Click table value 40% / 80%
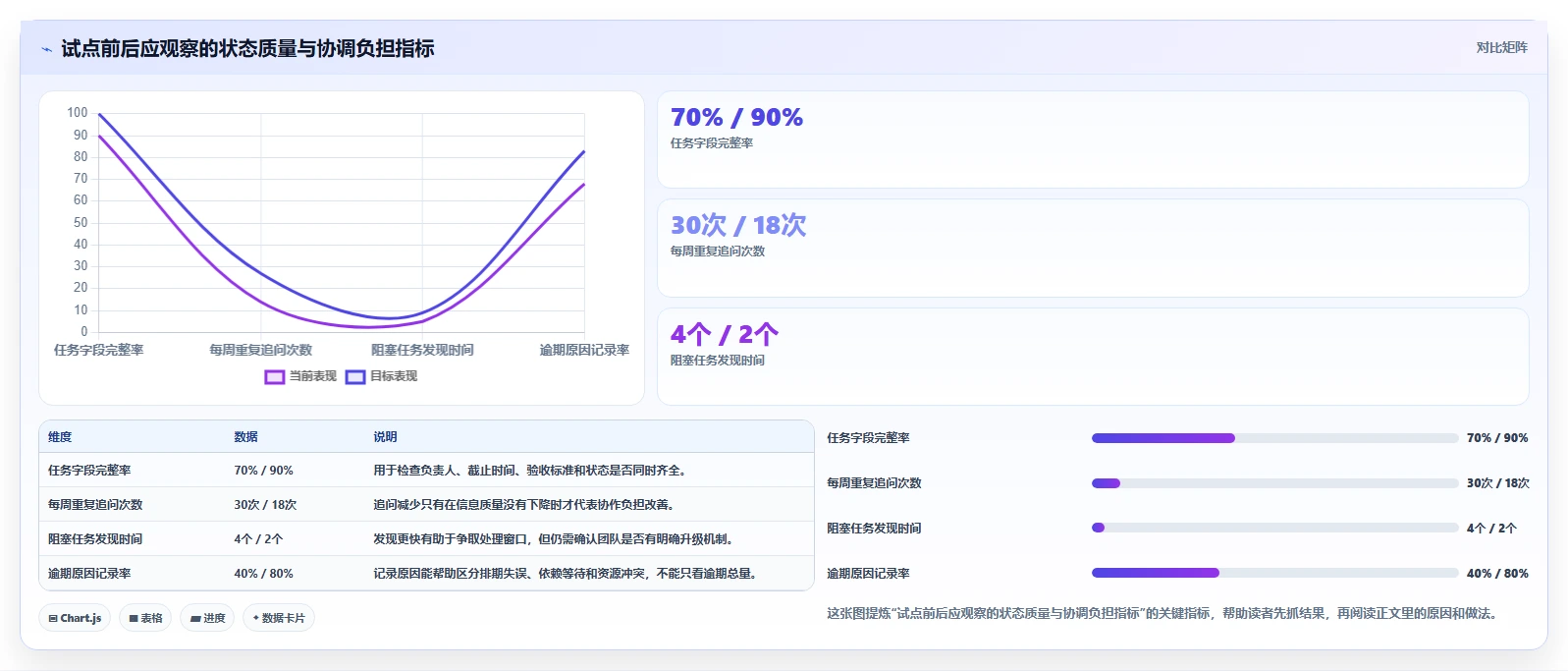This screenshot has width=1568, height=671. (263, 574)
